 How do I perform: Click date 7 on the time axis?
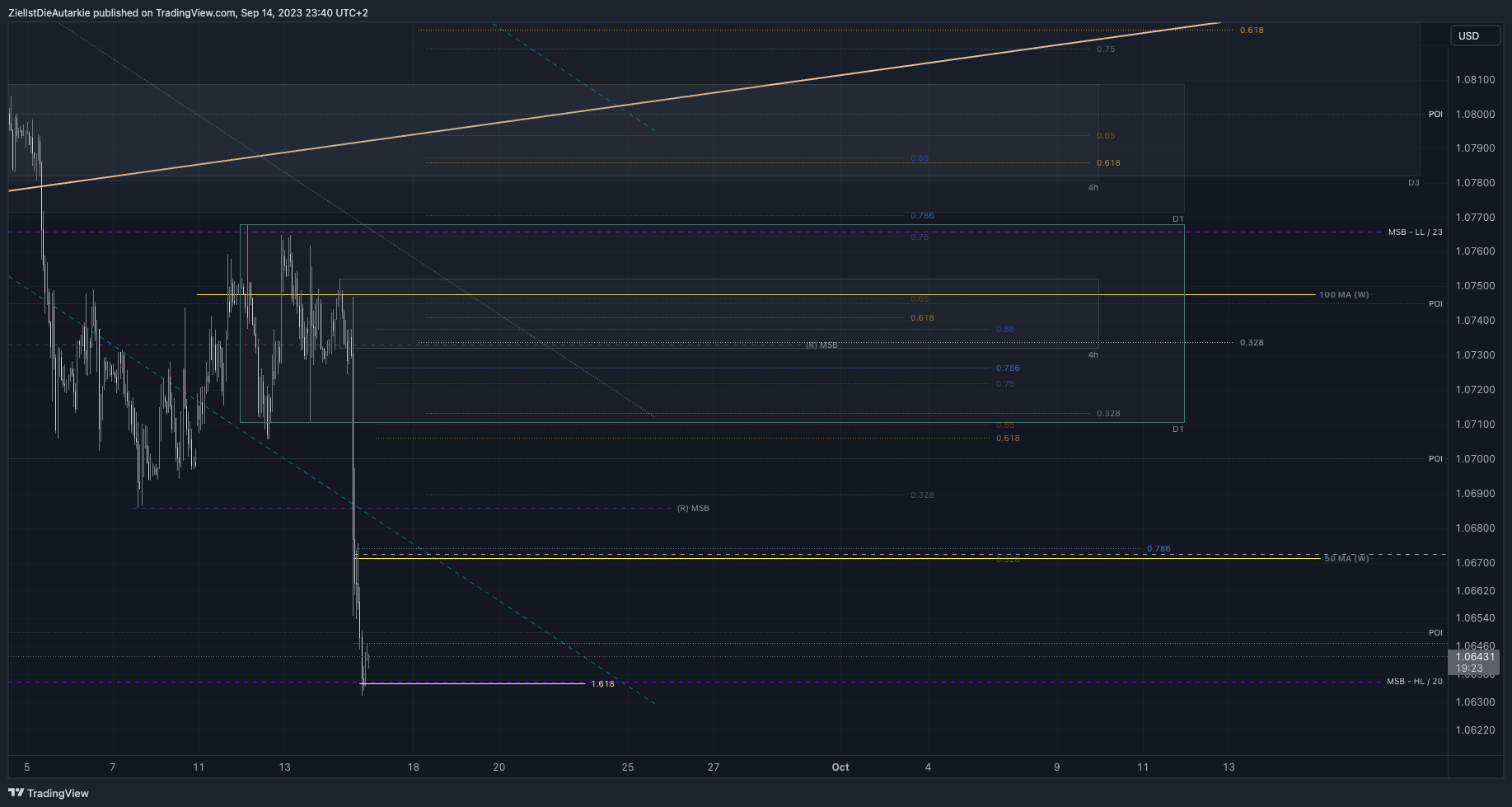[x=113, y=767]
